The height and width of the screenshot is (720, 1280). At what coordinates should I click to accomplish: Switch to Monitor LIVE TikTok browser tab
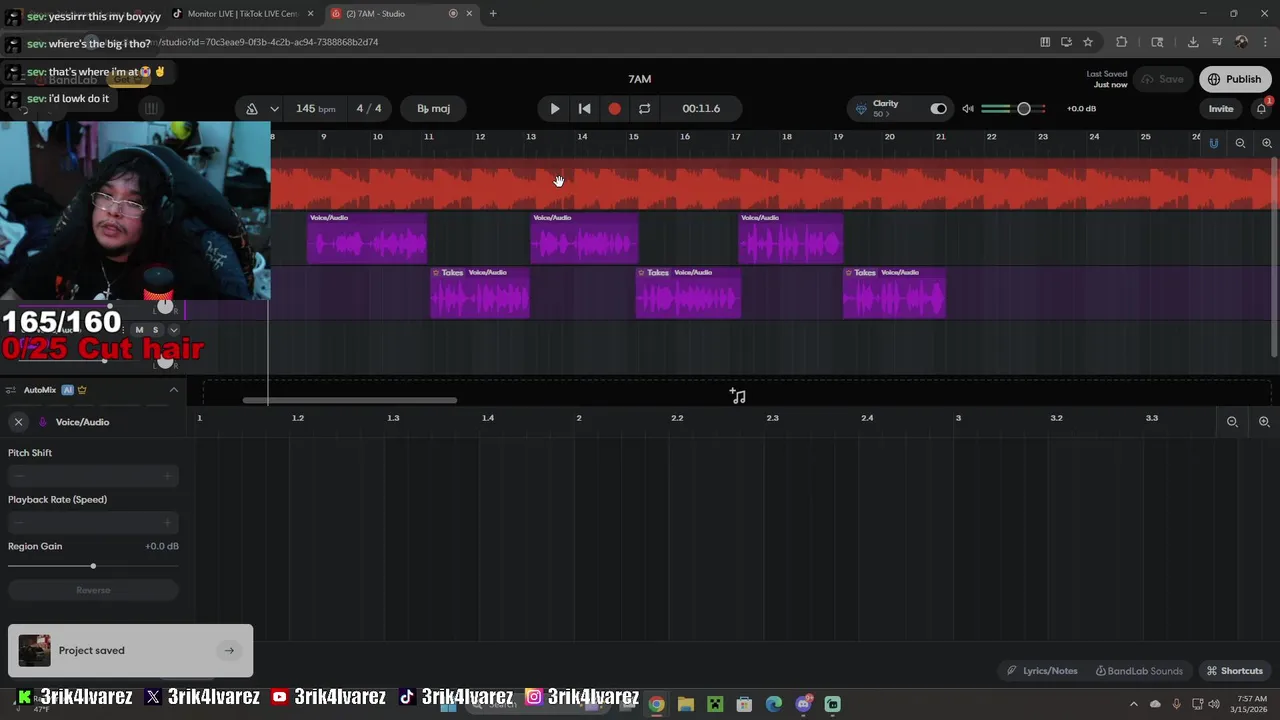242,14
